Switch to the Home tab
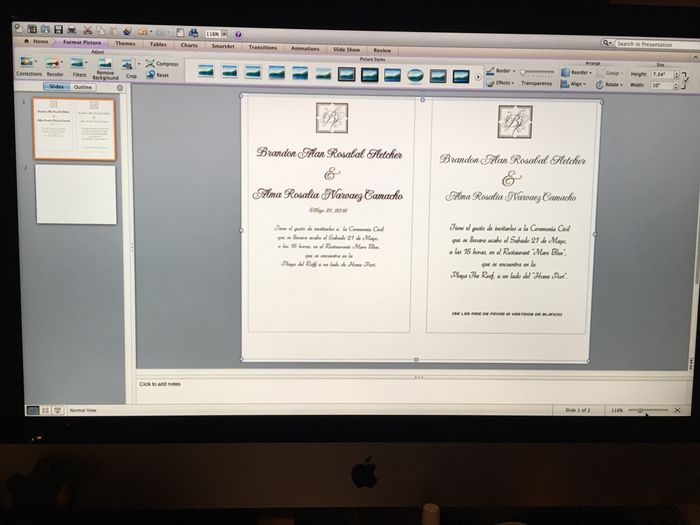700x525 pixels. pyautogui.click(x=36, y=41)
